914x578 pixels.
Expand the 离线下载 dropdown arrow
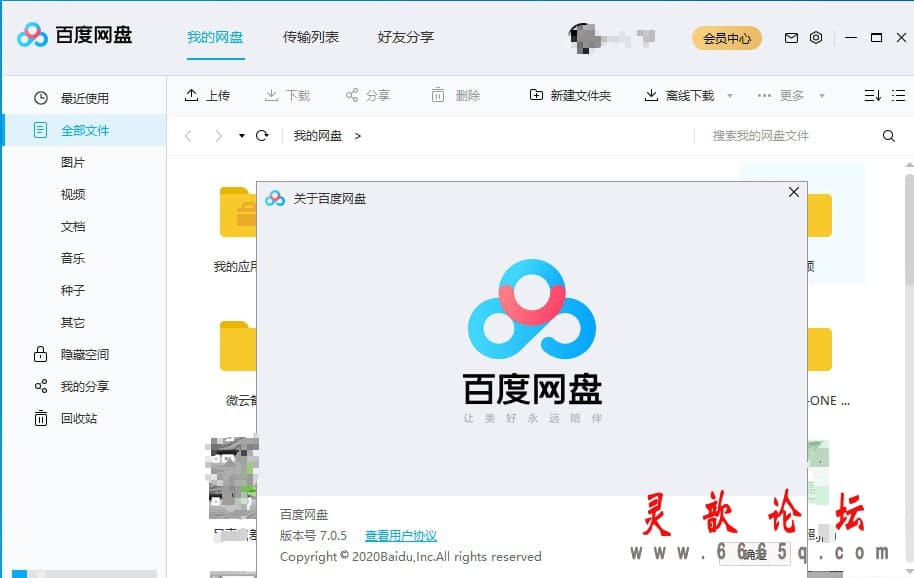[730, 96]
